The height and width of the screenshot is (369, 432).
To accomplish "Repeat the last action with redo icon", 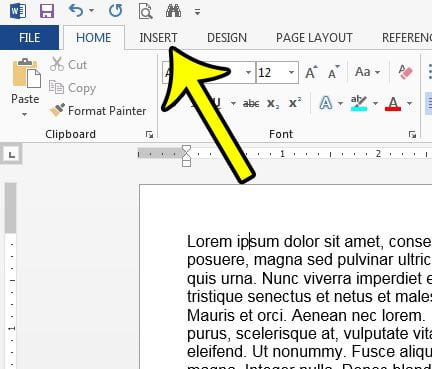I will coord(116,11).
